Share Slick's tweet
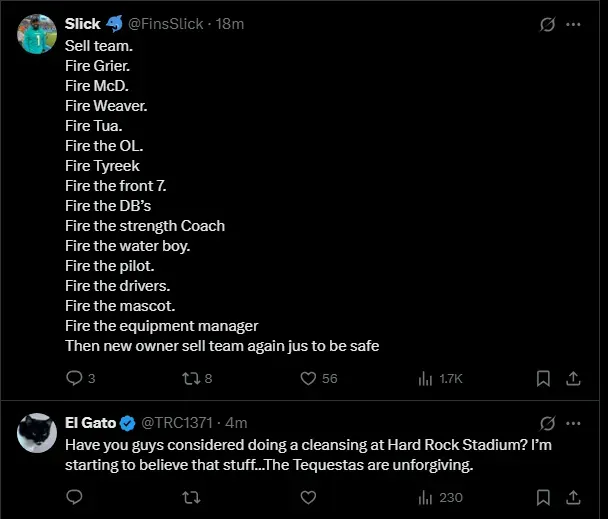This screenshot has width=608, height=519. (574, 378)
